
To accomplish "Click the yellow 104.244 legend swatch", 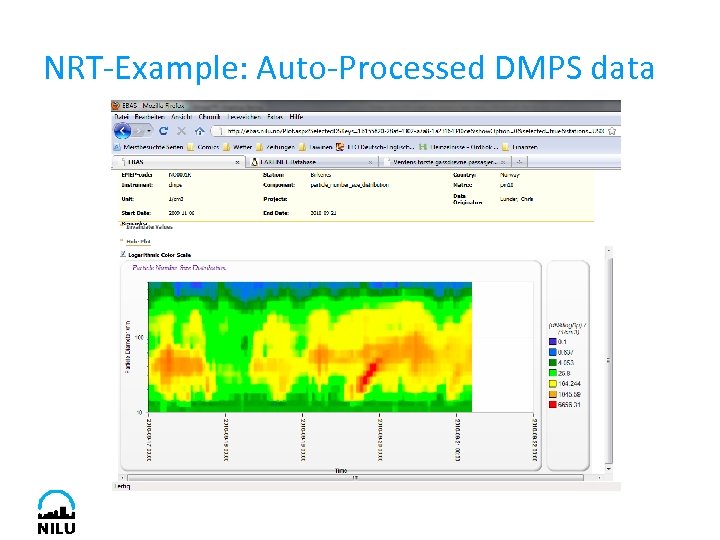I will click(x=553, y=384).
